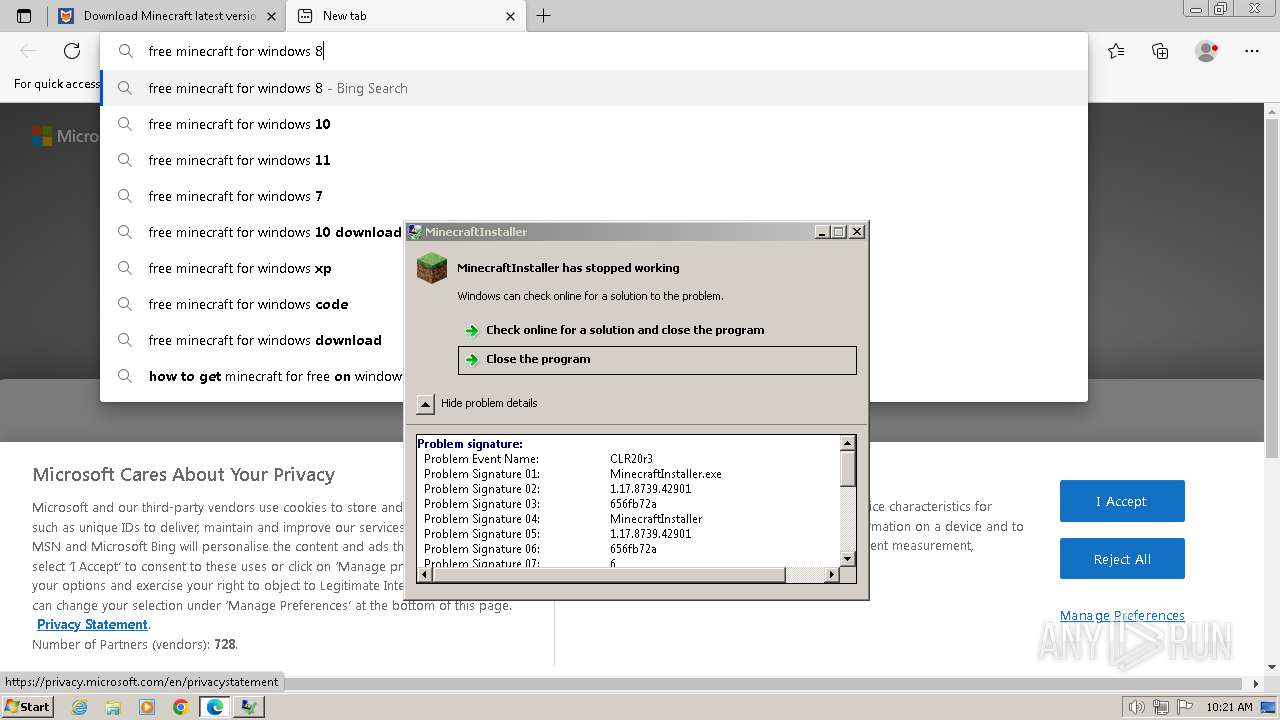Choose suggestion 'free minecraft for windows 11'

pos(594,160)
